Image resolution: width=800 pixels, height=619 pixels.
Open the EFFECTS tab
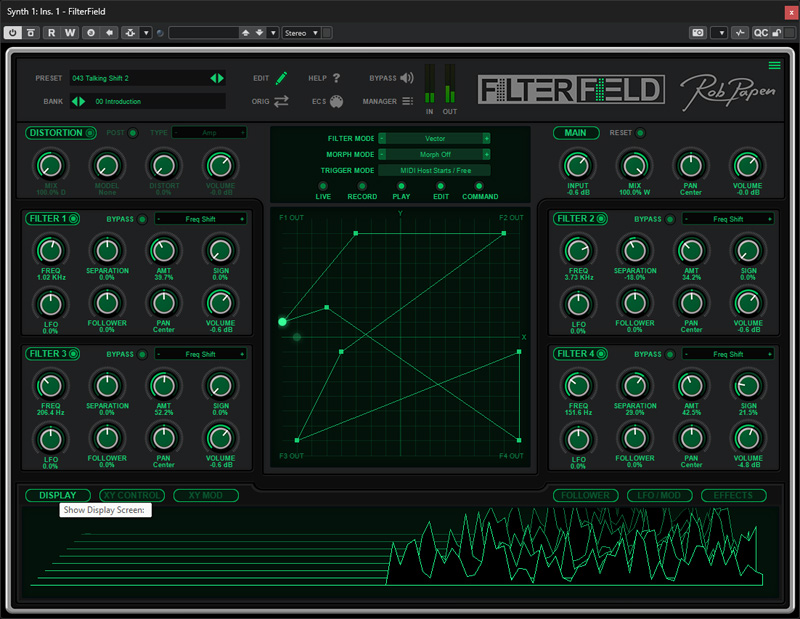tap(733, 495)
